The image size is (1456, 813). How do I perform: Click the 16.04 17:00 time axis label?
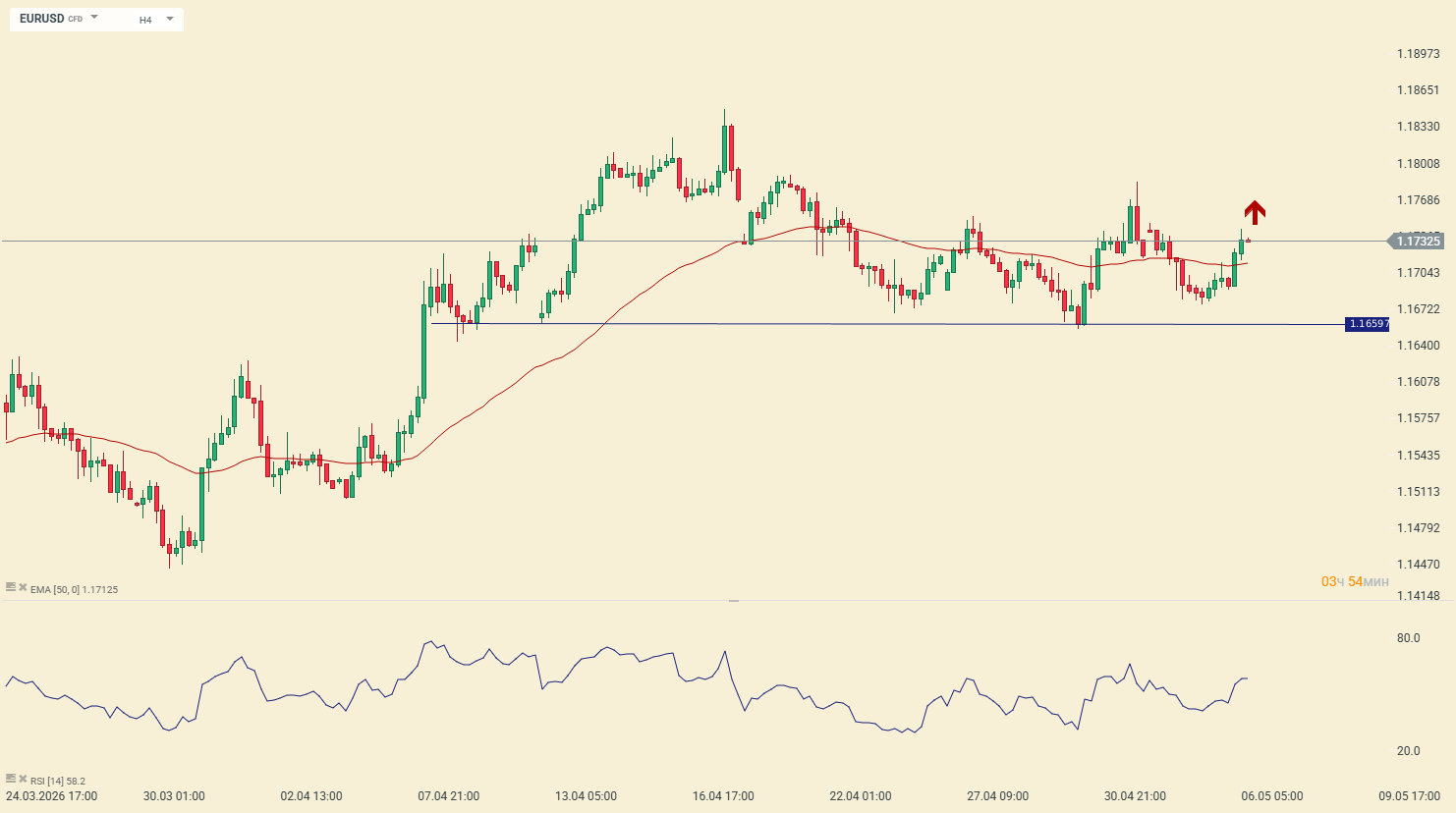coord(723,796)
